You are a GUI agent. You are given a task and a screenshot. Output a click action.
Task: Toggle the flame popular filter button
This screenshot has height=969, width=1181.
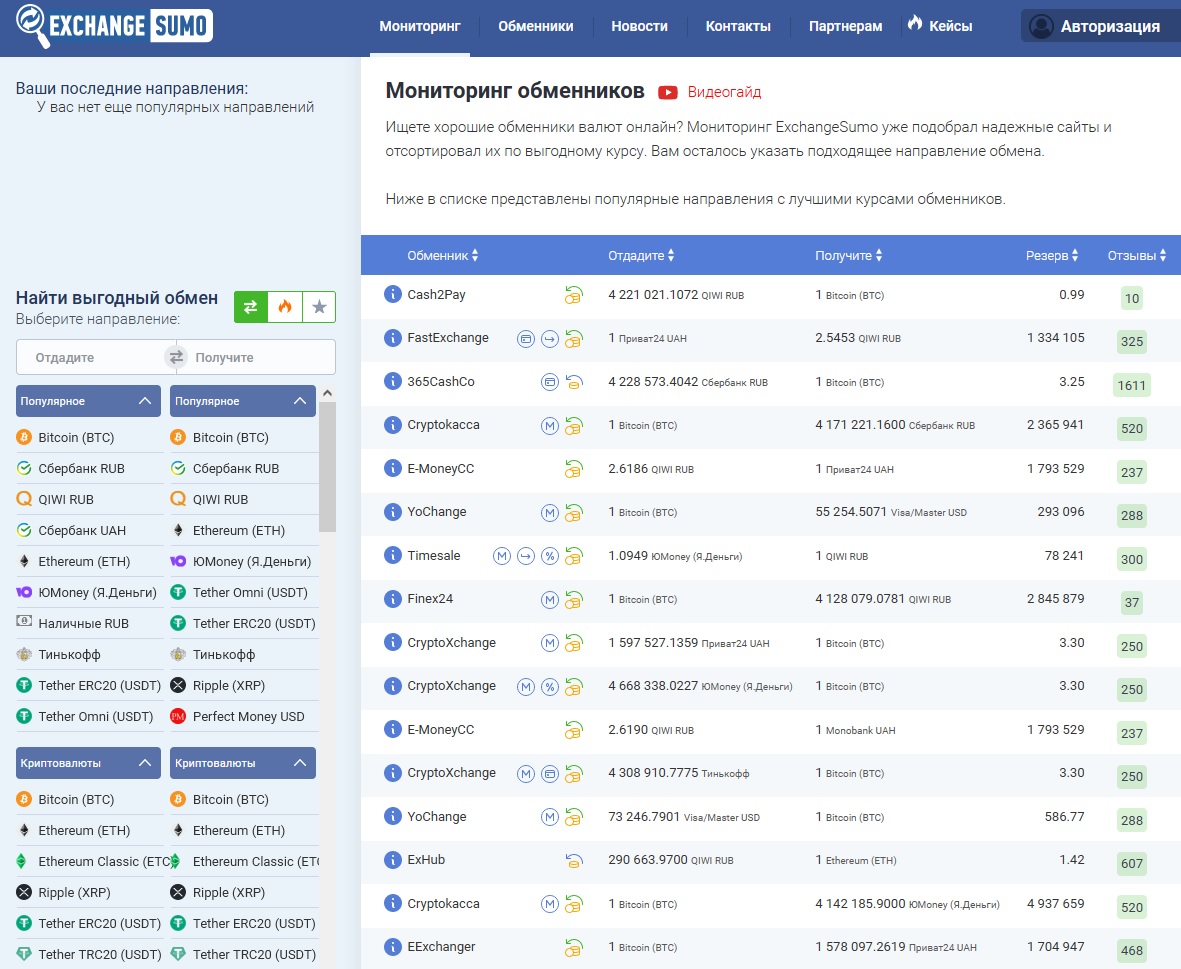click(285, 306)
